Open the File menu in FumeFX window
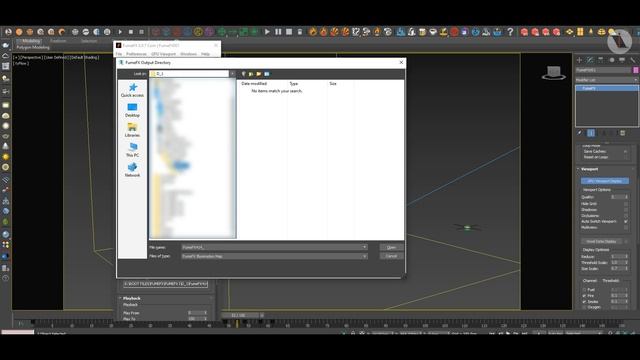 (119, 54)
